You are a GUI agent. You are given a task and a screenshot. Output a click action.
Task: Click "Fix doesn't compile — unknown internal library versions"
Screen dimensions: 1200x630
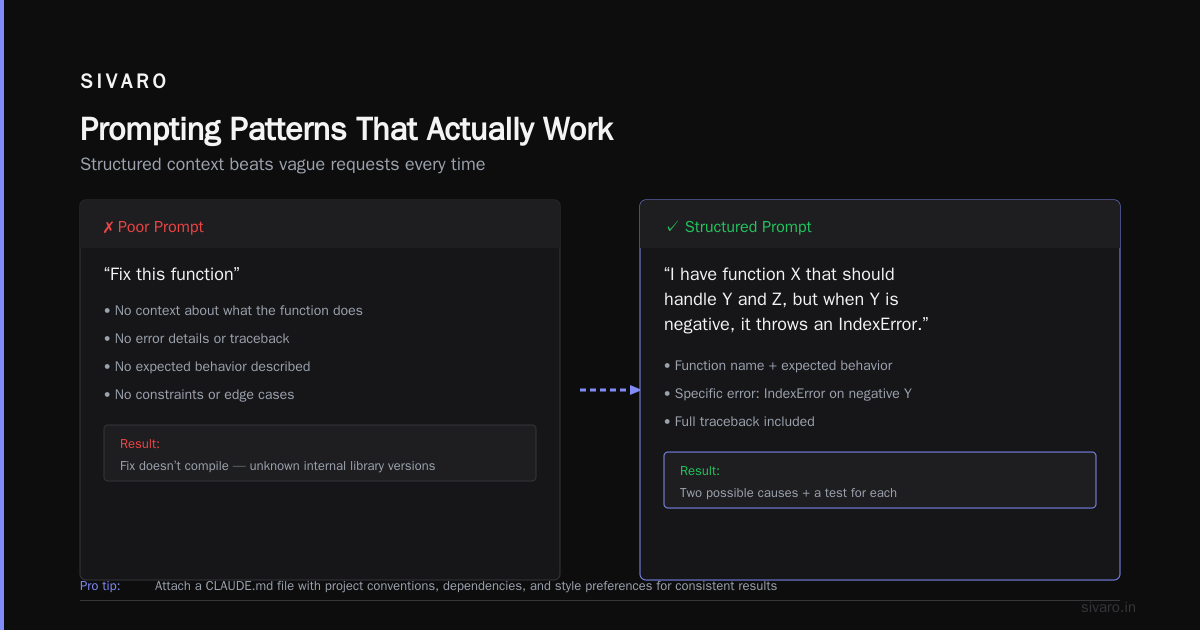(278, 466)
